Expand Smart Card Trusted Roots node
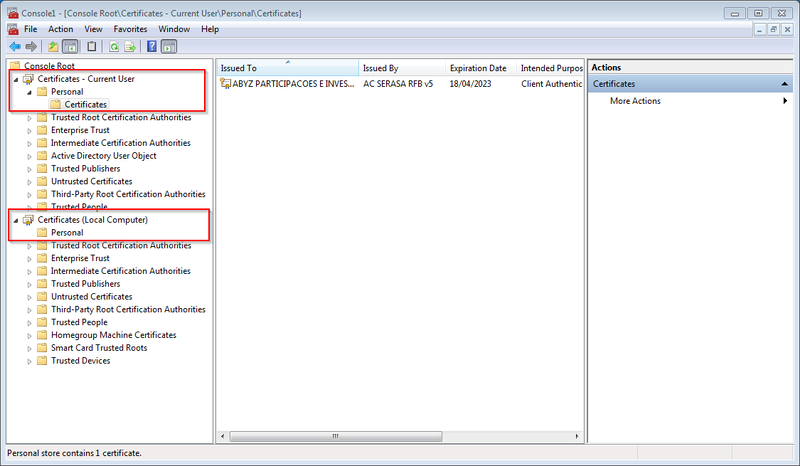 29,349
